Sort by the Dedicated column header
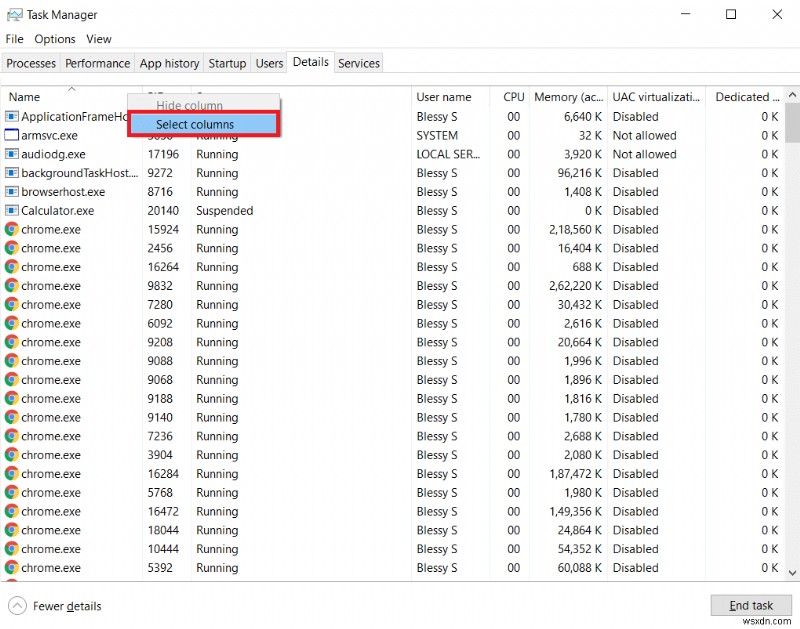 point(746,97)
